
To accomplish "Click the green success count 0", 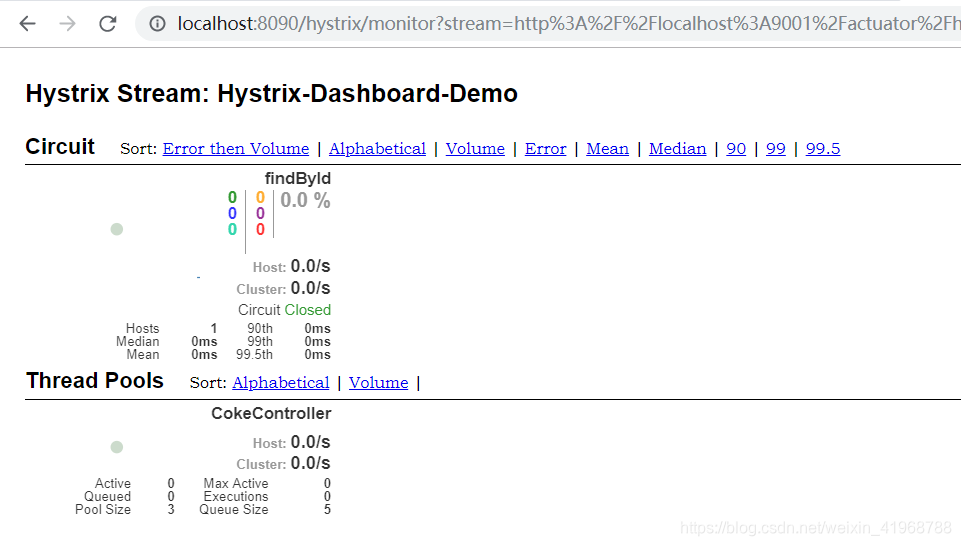I will 232,197.
